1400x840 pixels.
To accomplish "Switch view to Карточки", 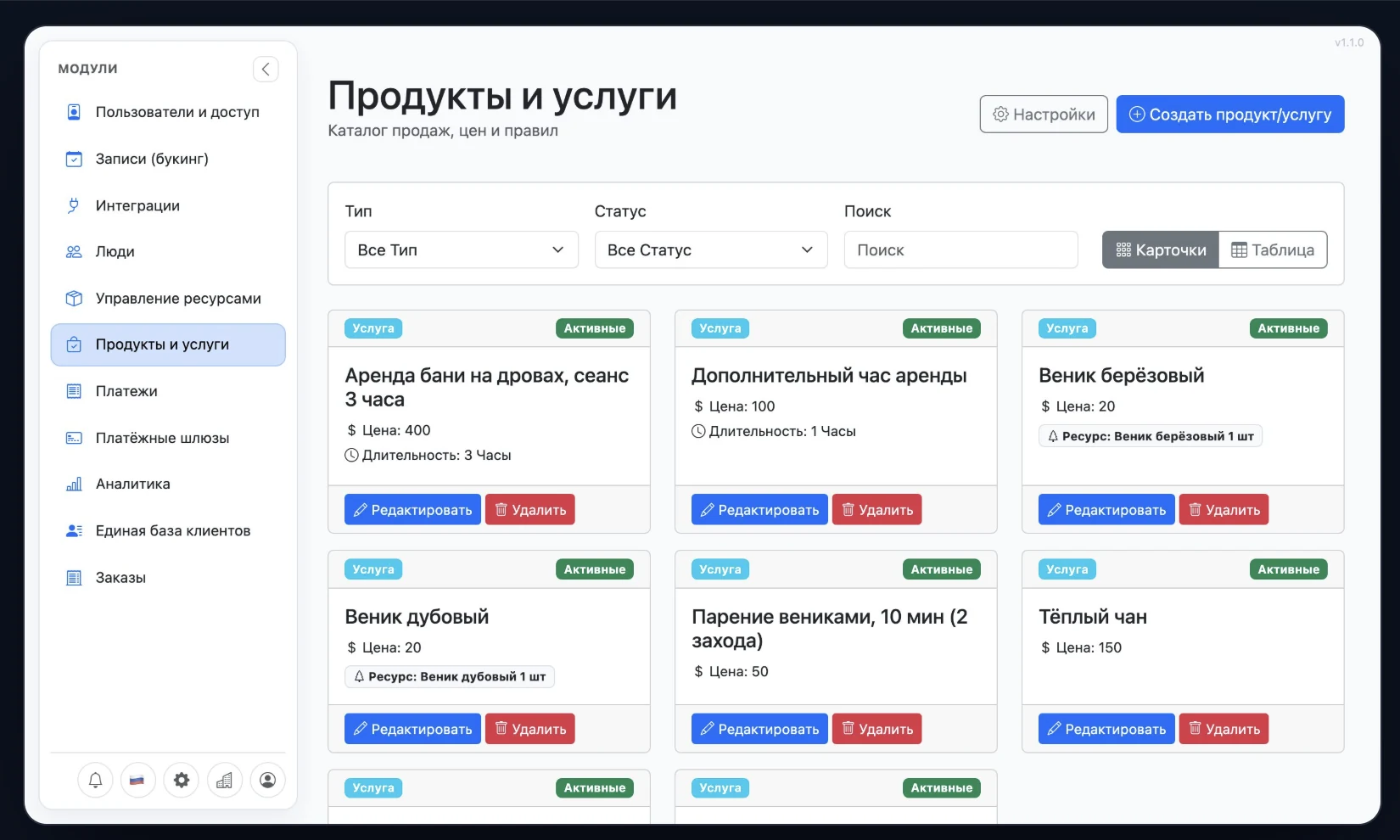I will click(1161, 249).
